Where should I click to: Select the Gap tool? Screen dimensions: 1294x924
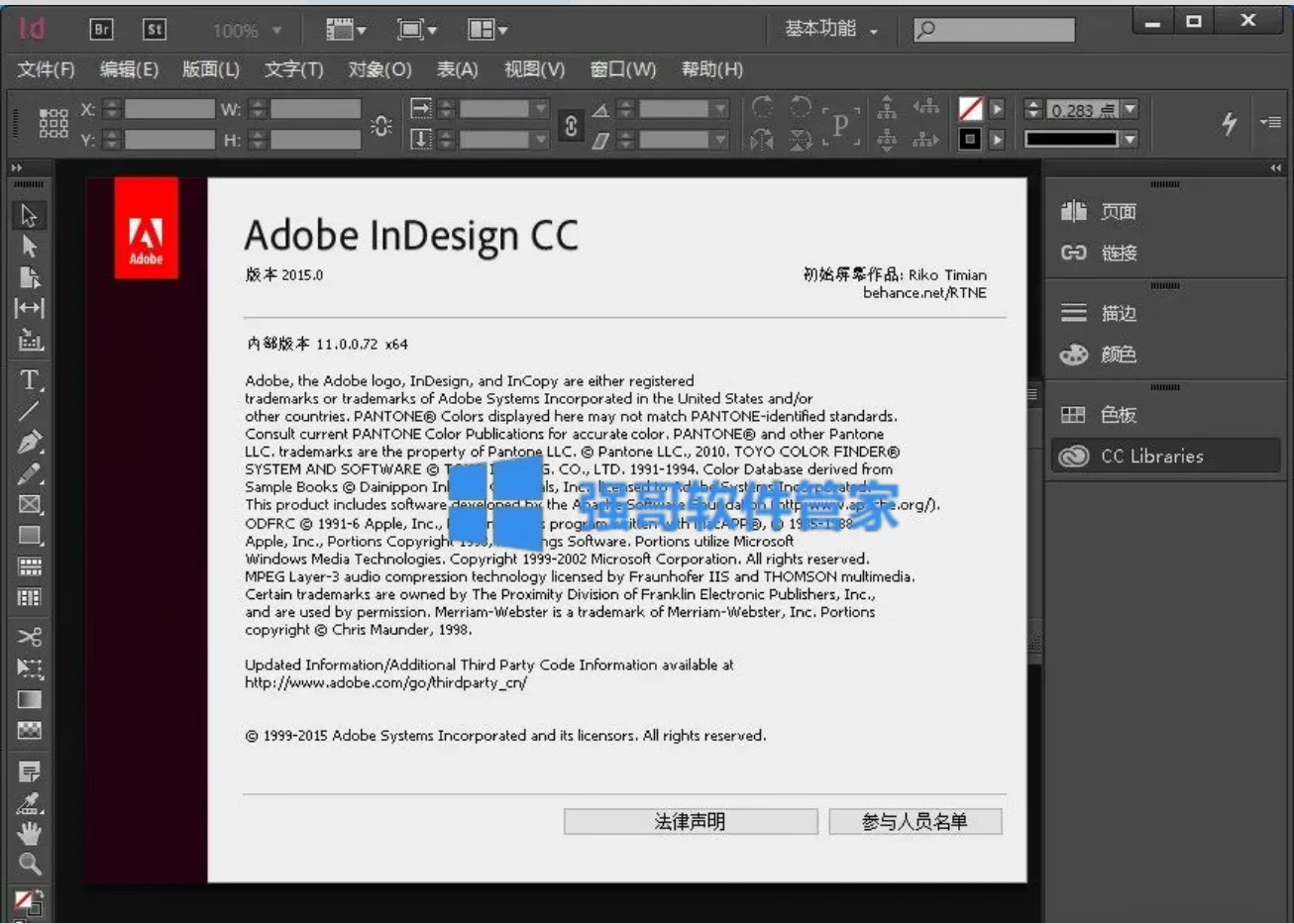(x=29, y=308)
